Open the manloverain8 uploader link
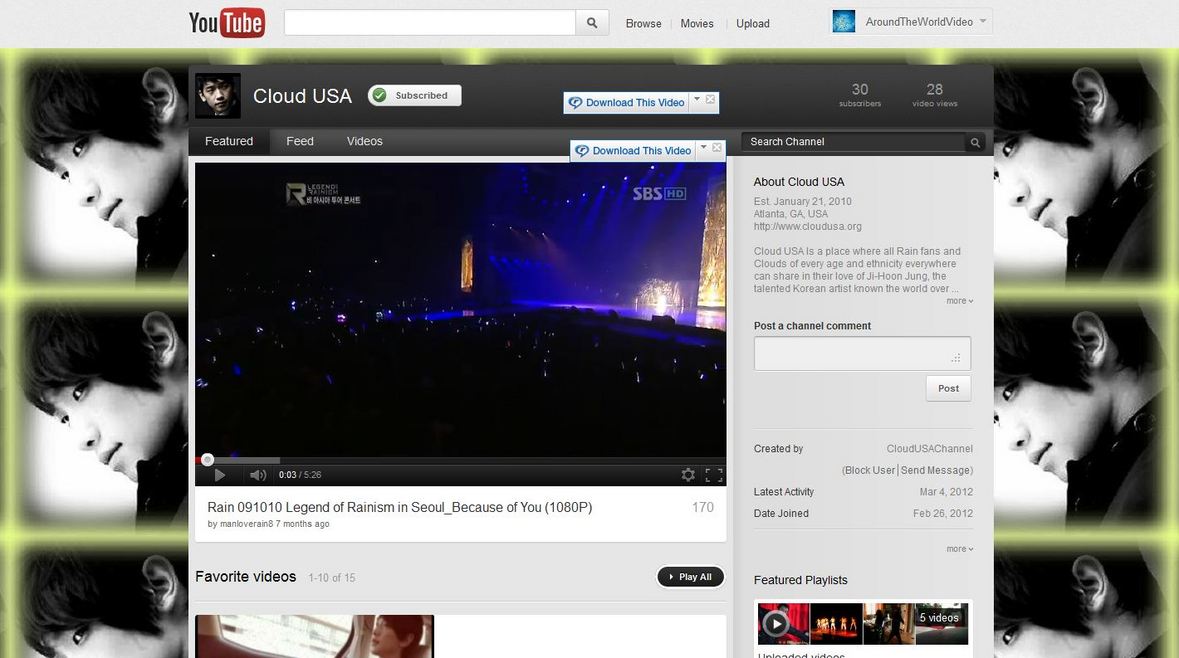The height and width of the screenshot is (658, 1179). tap(247, 524)
